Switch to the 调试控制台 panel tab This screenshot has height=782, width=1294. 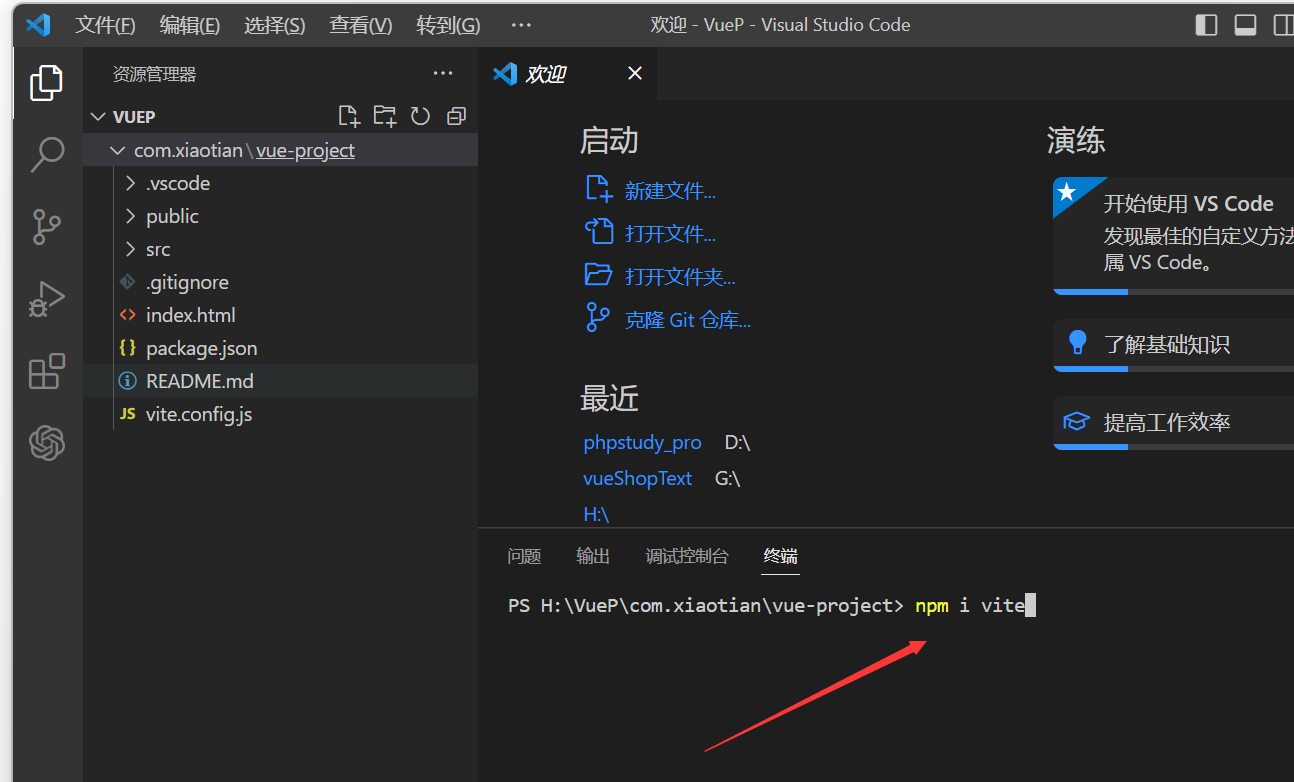coord(687,556)
